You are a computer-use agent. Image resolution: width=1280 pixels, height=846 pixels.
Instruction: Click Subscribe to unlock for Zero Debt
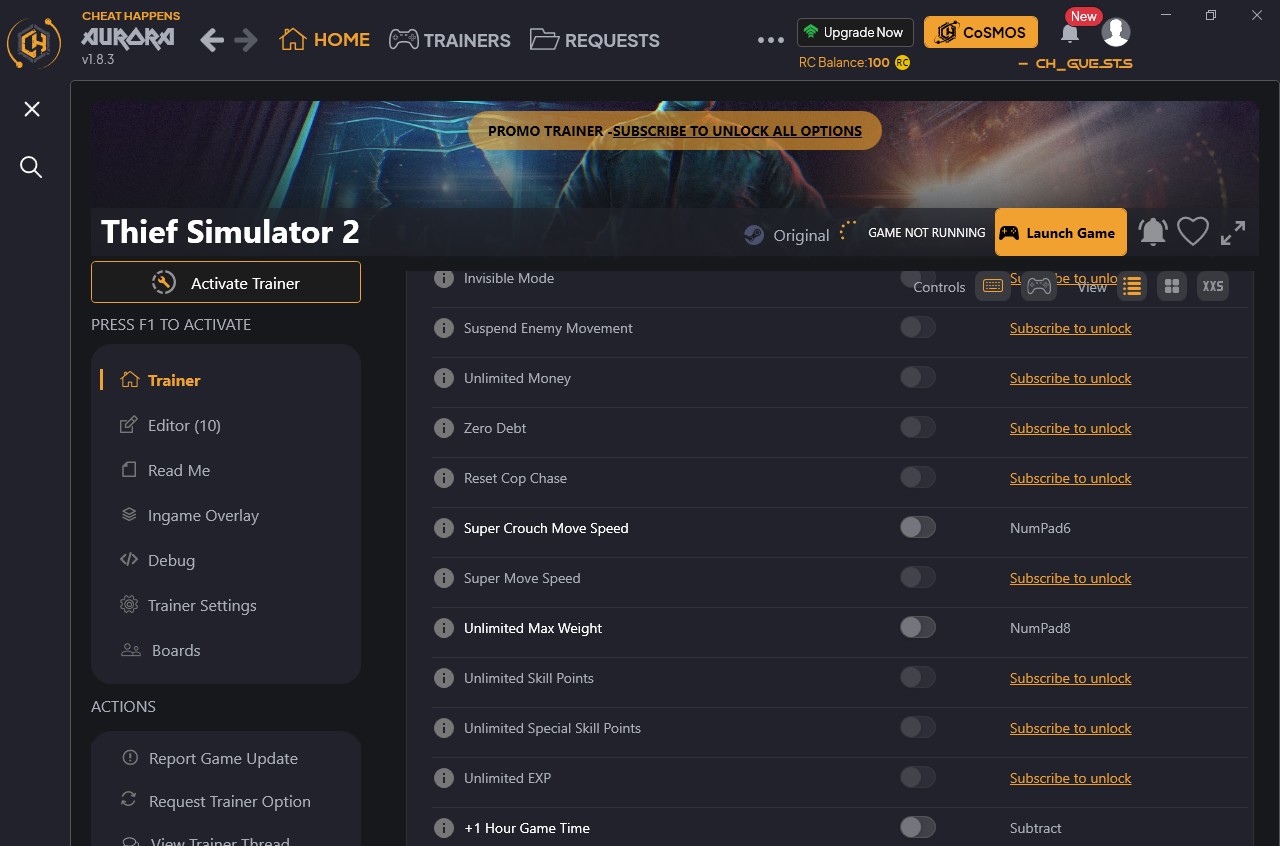point(1071,428)
